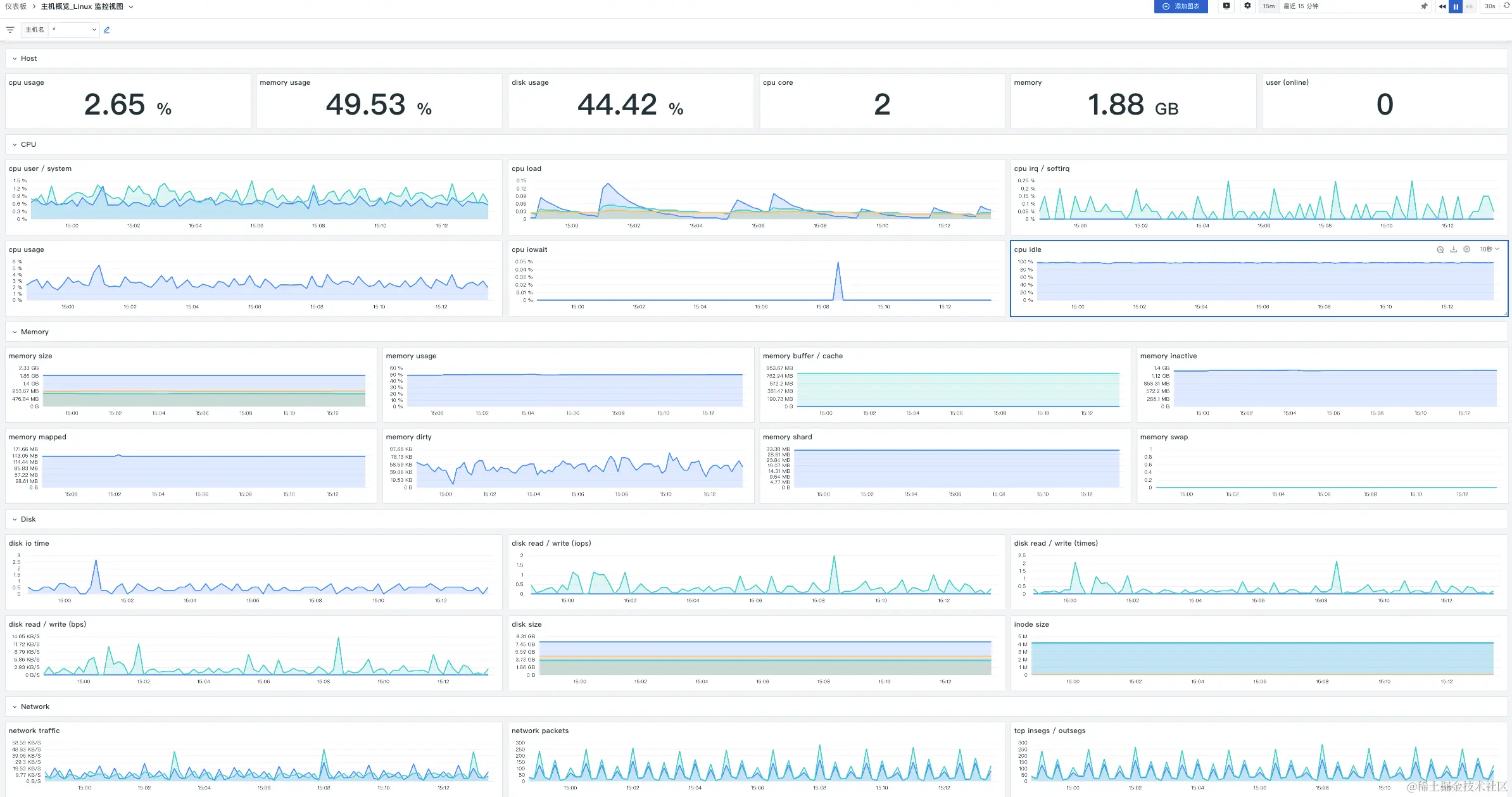The image size is (1512, 797).
Task: Collapse the Memory section
Action: [x=15, y=332]
